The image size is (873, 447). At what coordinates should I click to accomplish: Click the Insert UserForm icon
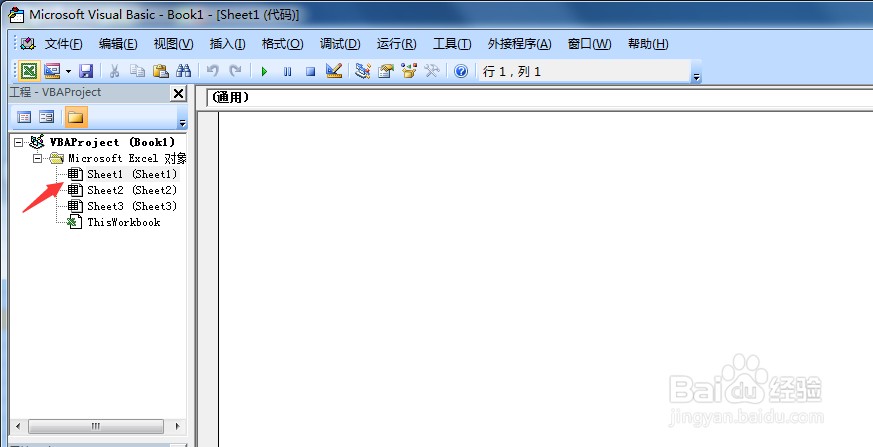pos(52,71)
